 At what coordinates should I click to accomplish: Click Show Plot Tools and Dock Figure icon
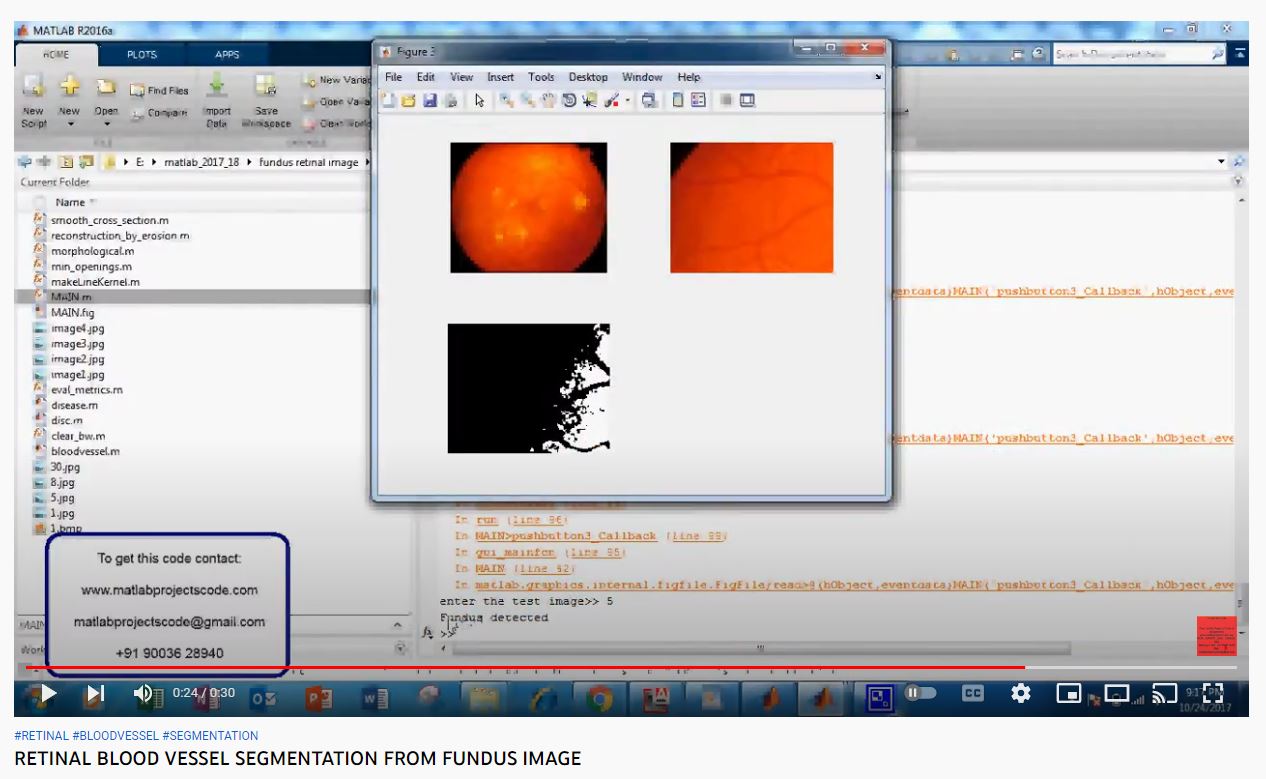coord(748,100)
